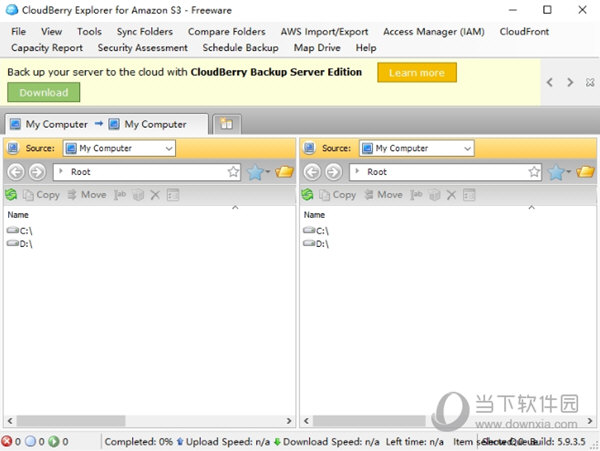Close the promotional banner
Viewport: 600px width, 451px height.
pos(590,82)
